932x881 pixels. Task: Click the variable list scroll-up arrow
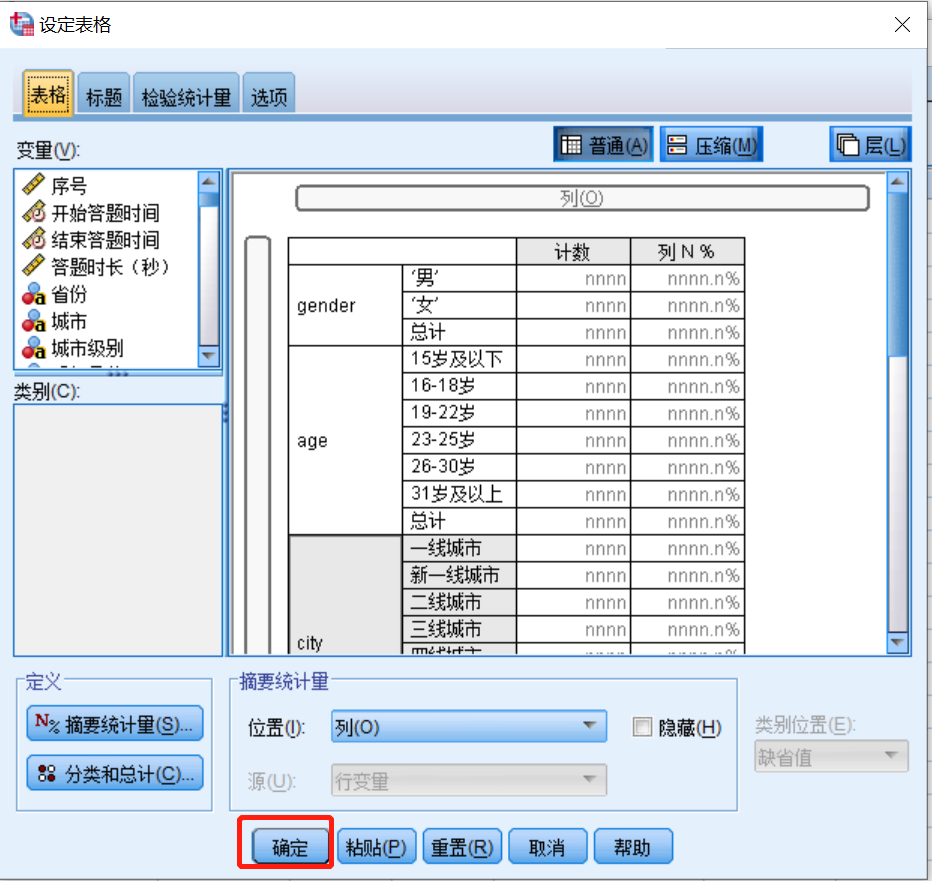(209, 181)
